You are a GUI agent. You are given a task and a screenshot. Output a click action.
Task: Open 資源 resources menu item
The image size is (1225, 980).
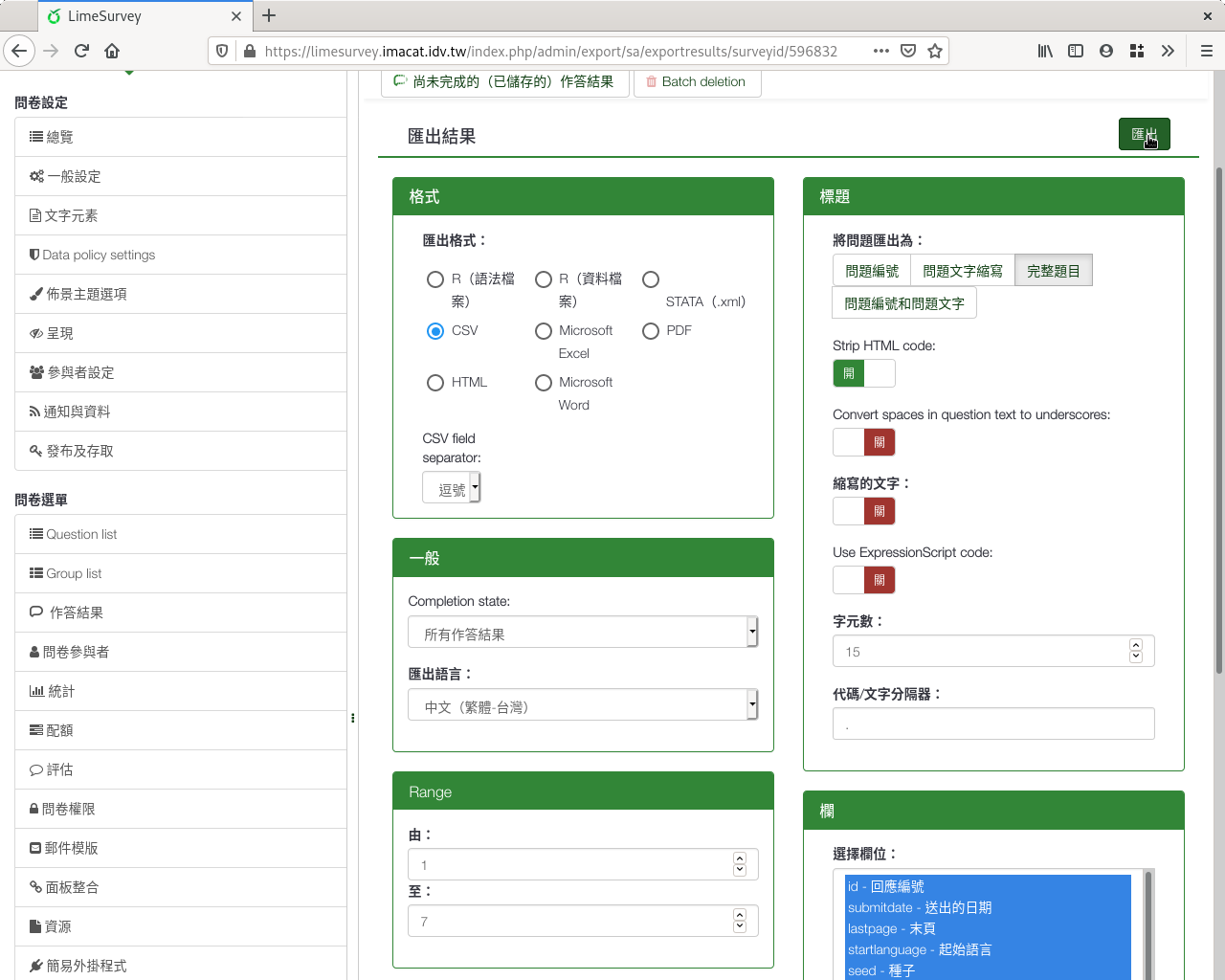(181, 926)
